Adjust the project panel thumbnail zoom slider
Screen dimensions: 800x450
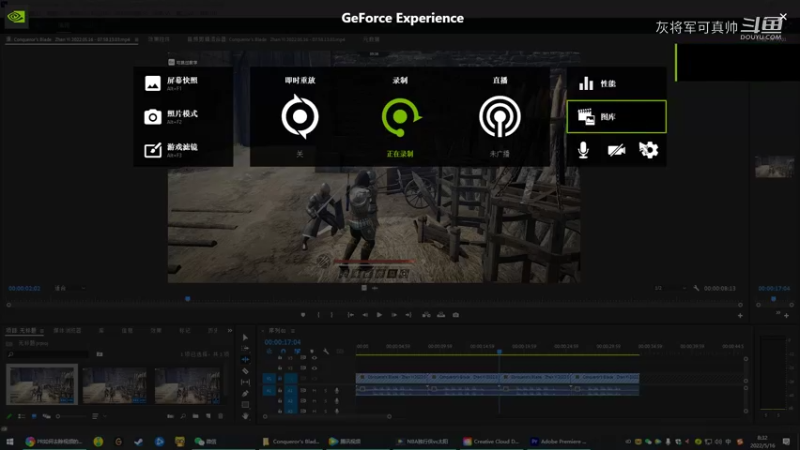(x=70, y=416)
